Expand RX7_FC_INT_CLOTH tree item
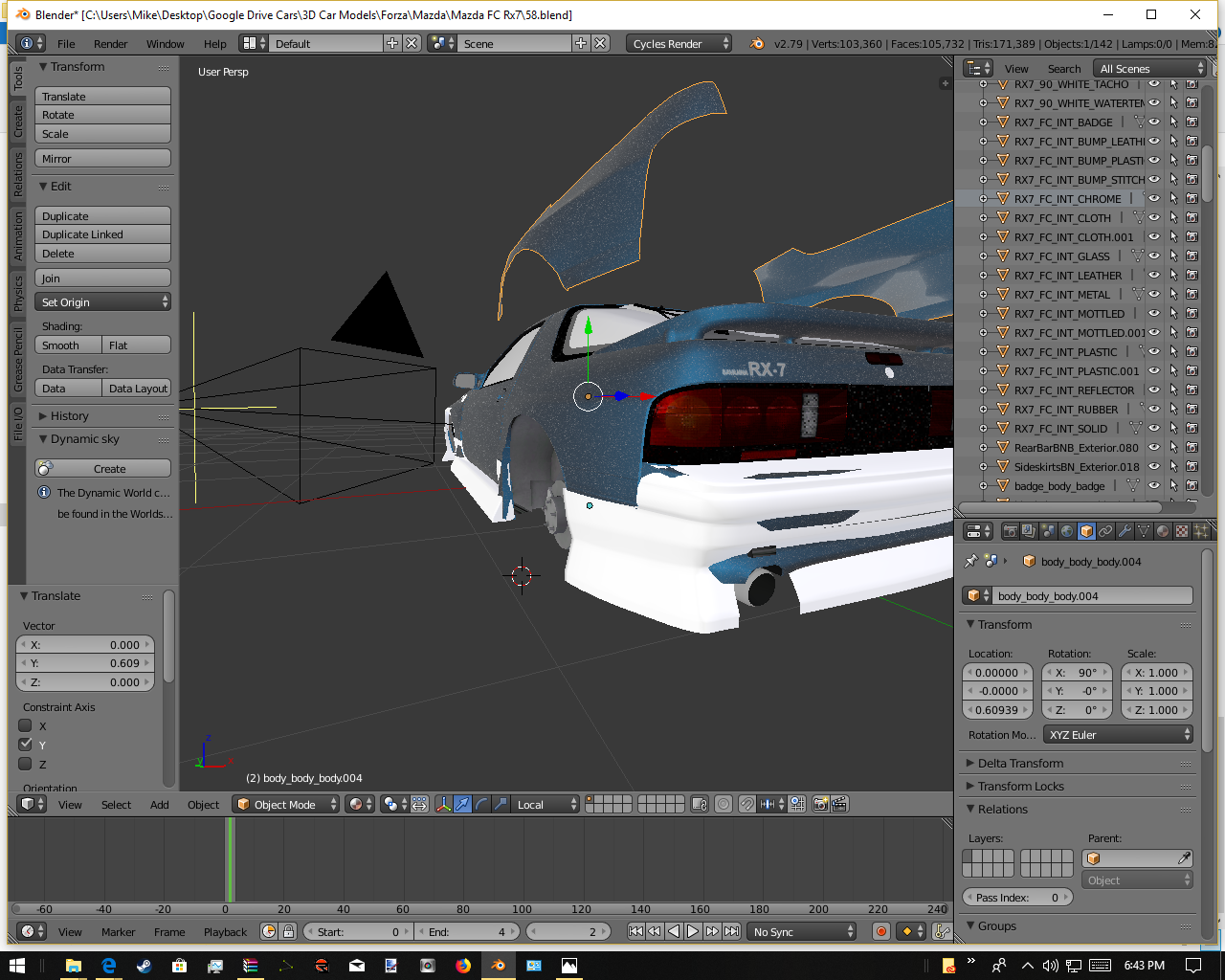The height and width of the screenshot is (980, 1225). 983,217
